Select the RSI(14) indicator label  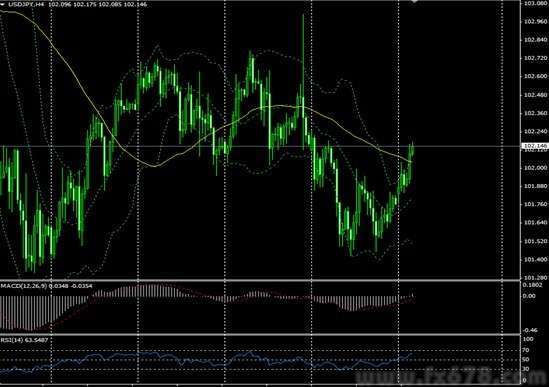(x=11, y=340)
